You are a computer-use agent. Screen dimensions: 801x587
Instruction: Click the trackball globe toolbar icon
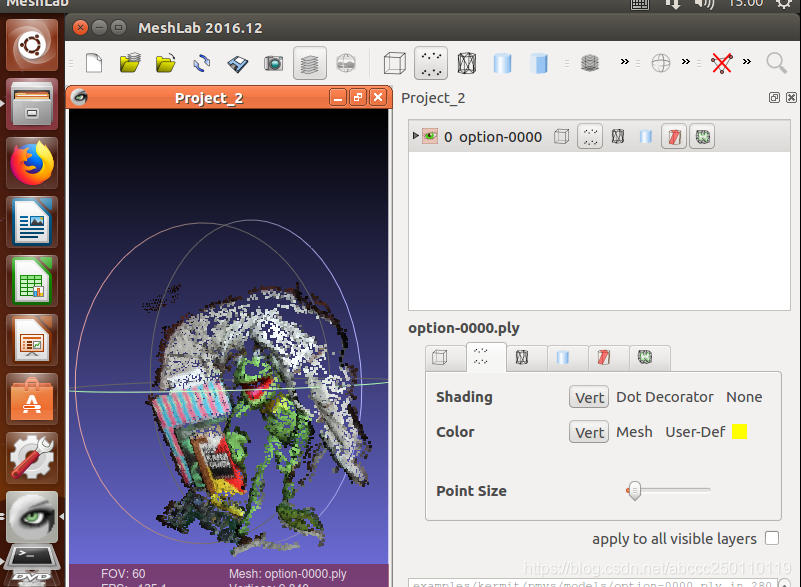point(661,63)
